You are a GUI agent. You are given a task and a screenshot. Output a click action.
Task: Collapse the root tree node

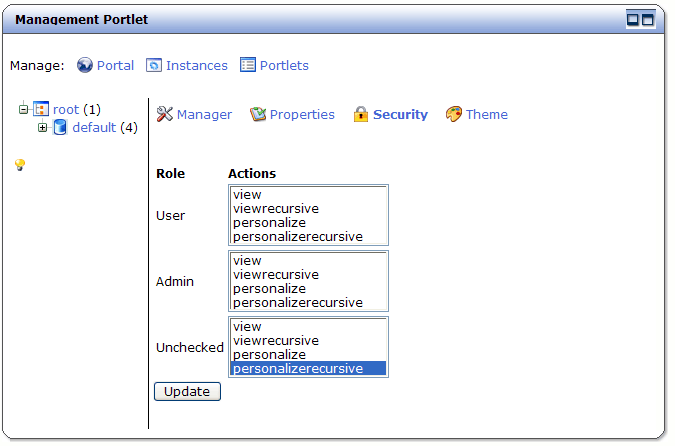(24, 109)
